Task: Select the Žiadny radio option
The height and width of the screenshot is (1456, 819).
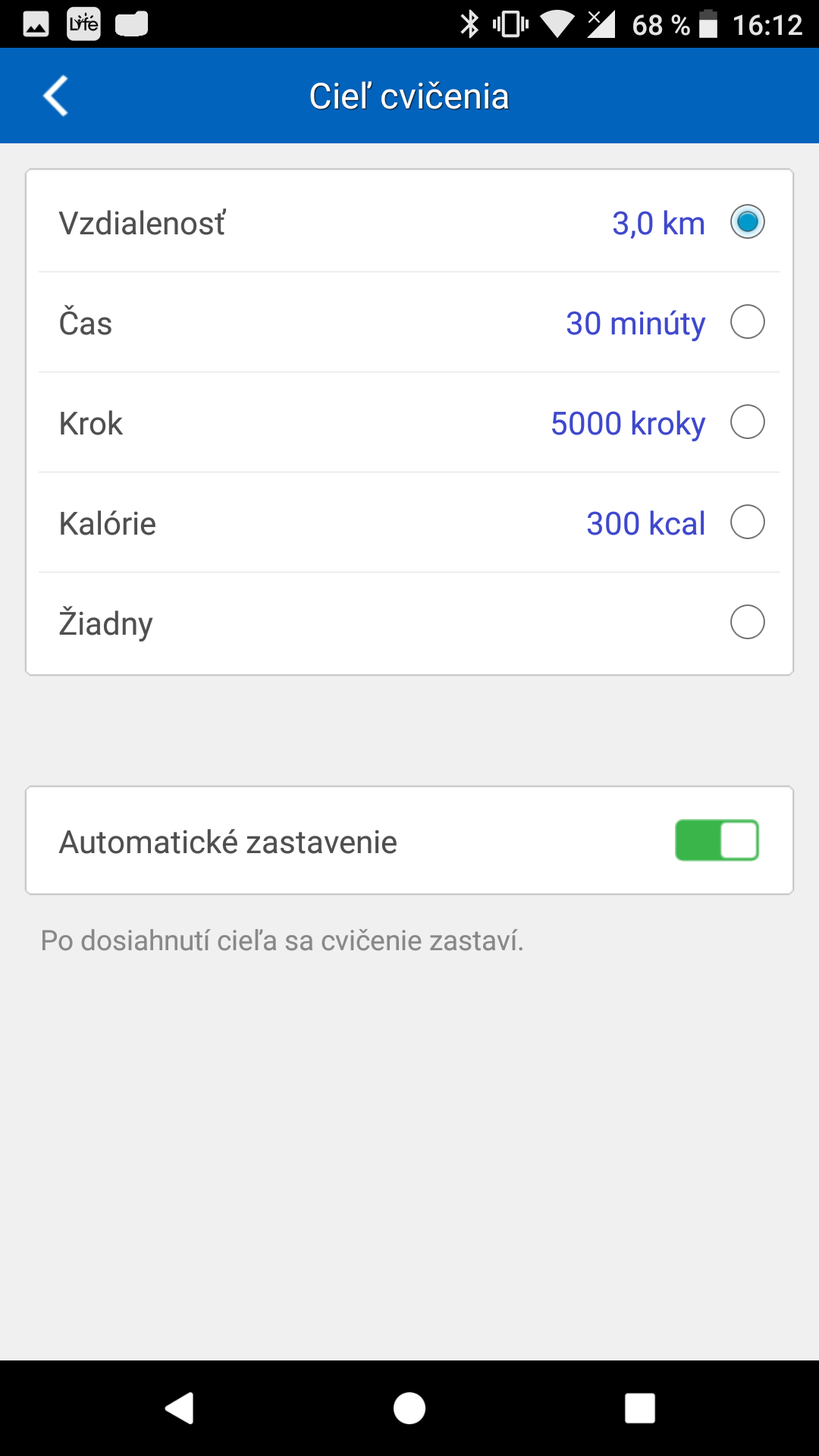Action: coord(747,623)
